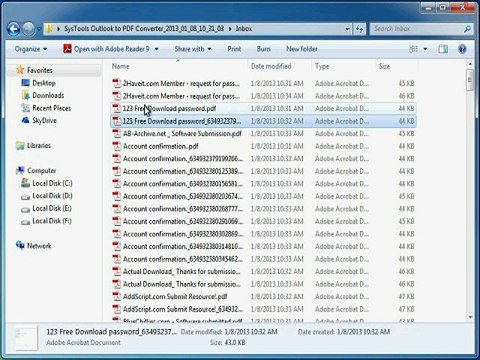Click SysTools Outlook to PDF Converter breadcrumb
This screenshot has height=360, width=480.
[x=144, y=29]
